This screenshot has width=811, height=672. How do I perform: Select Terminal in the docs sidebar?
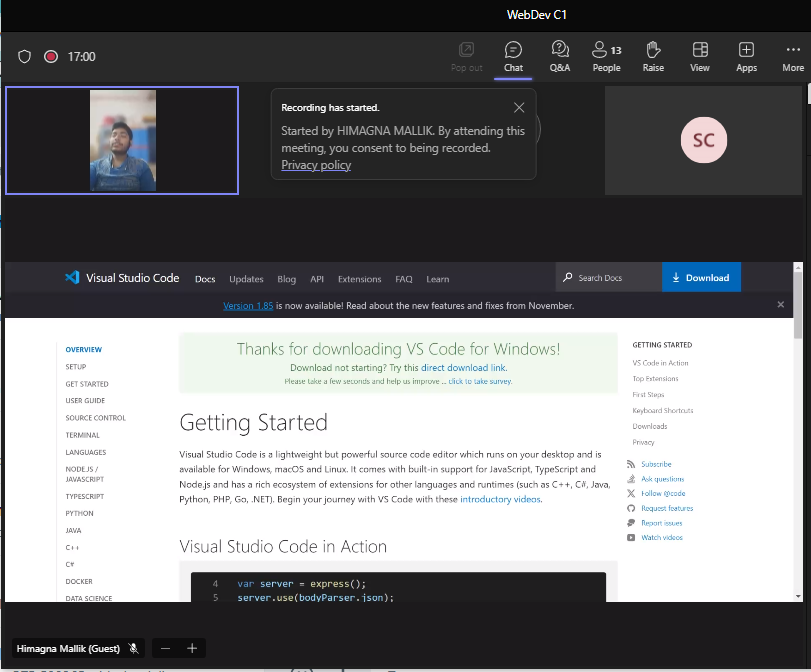click(83, 435)
